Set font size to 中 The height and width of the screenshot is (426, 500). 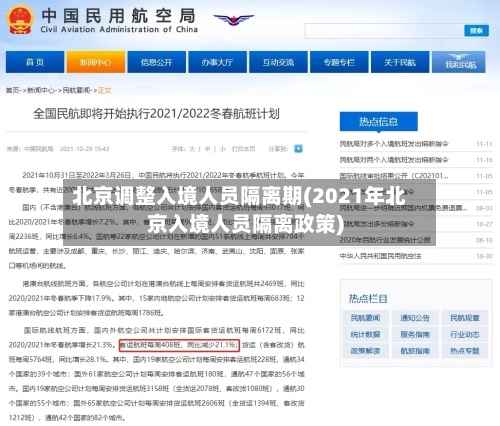(x=207, y=149)
